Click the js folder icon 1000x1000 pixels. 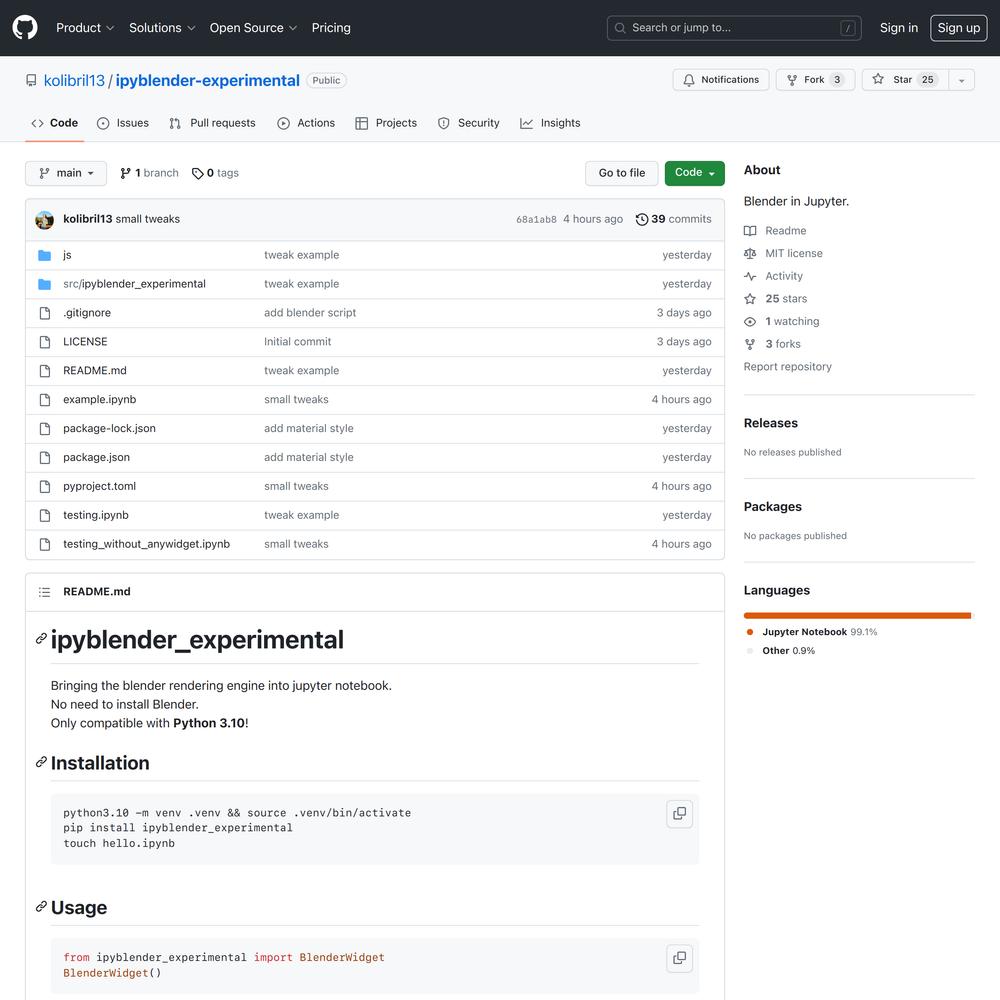(45, 255)
